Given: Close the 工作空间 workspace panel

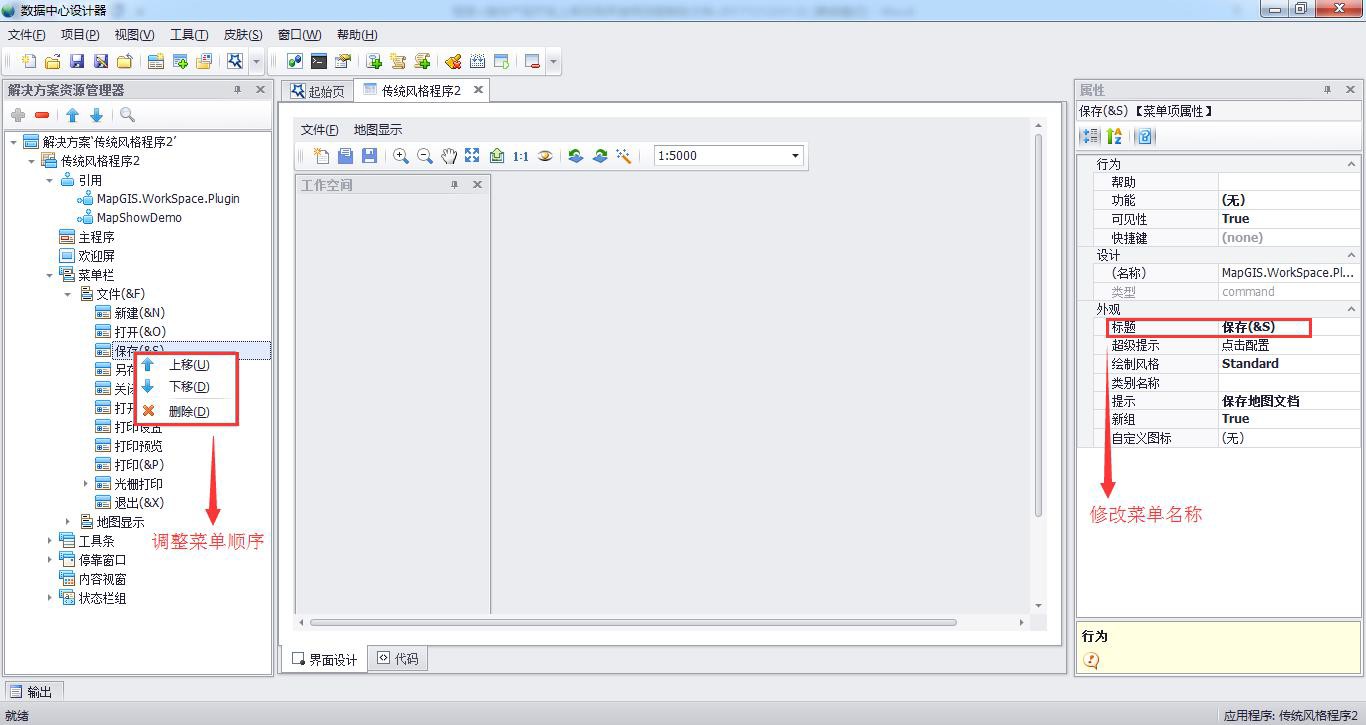Looking at the screenshot, I should pyautogui.click(x=477, y=185).
